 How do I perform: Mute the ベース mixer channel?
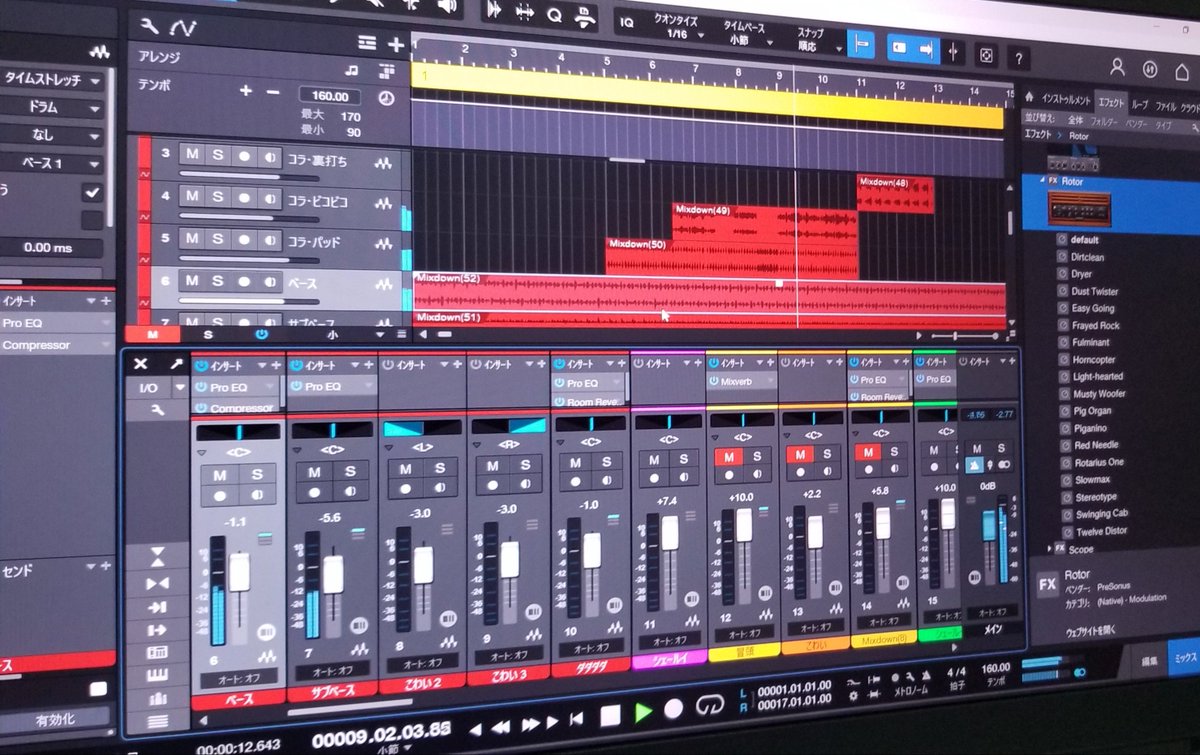(x=221, y=472)
